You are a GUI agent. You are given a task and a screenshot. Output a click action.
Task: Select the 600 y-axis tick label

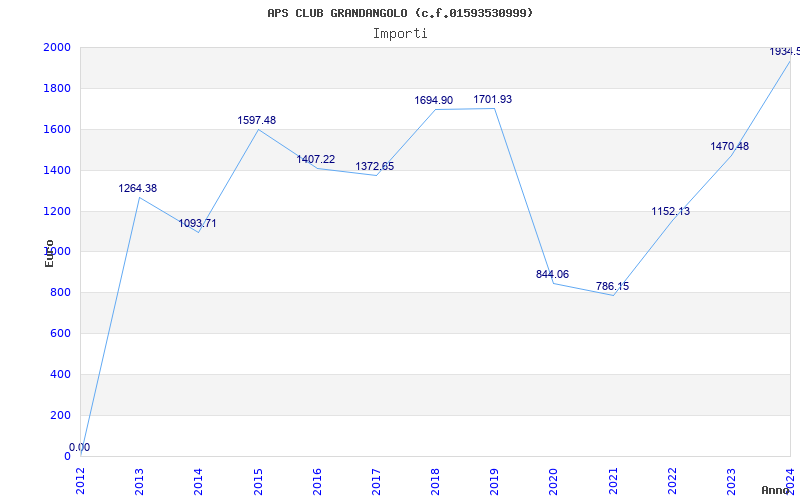(x=60, y=334)
